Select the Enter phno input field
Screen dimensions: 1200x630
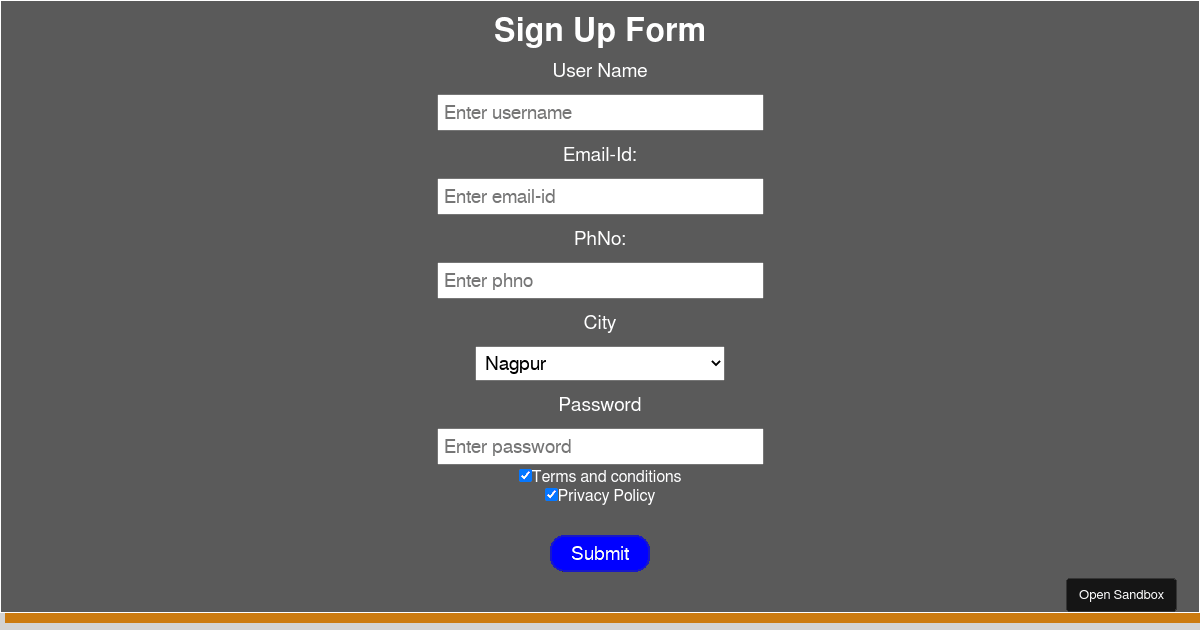(x=600, y=280)
